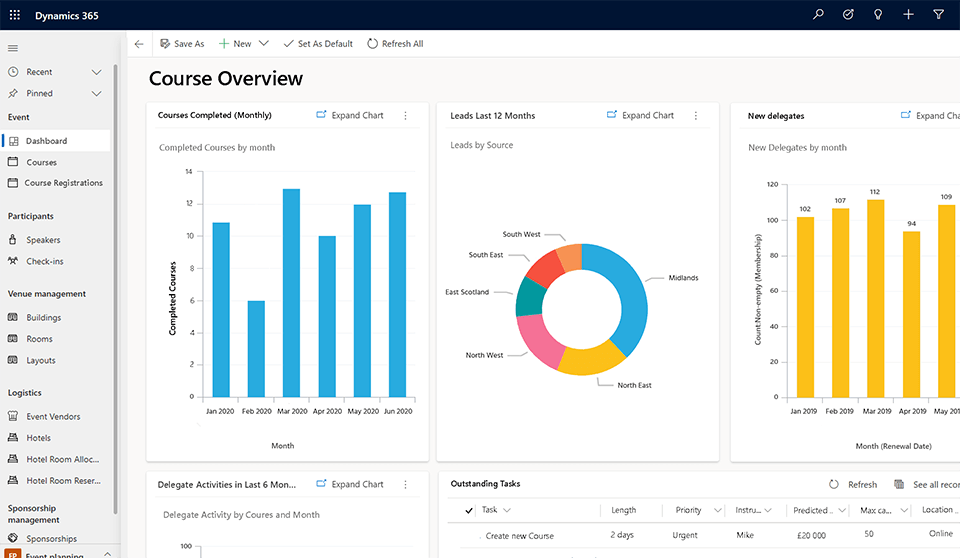
Task: Toggle the select-all checkmark in Outstanding Tasks
Action: click(469, 510)
